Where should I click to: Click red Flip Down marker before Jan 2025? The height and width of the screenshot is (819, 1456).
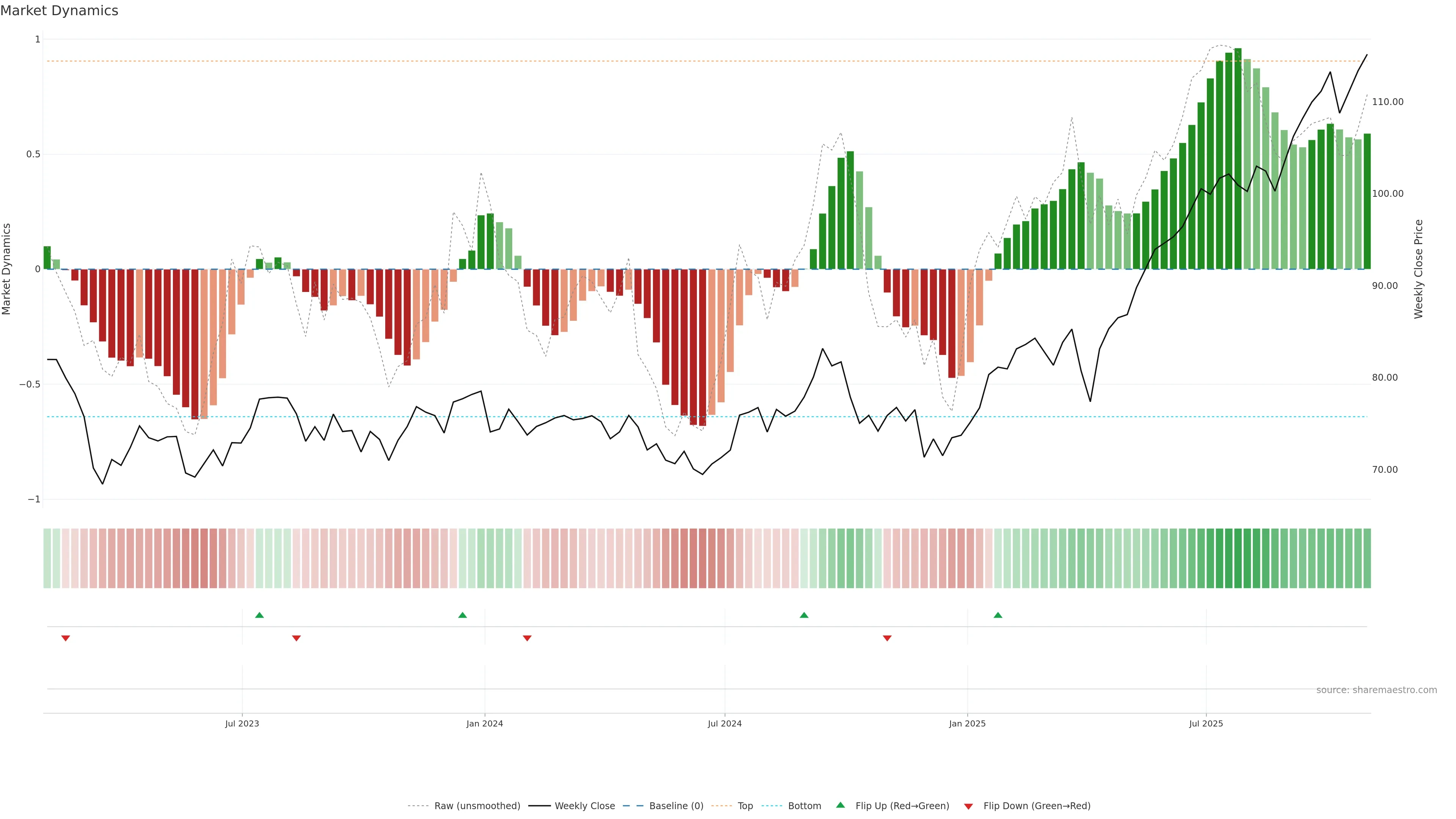coord(887,638)
